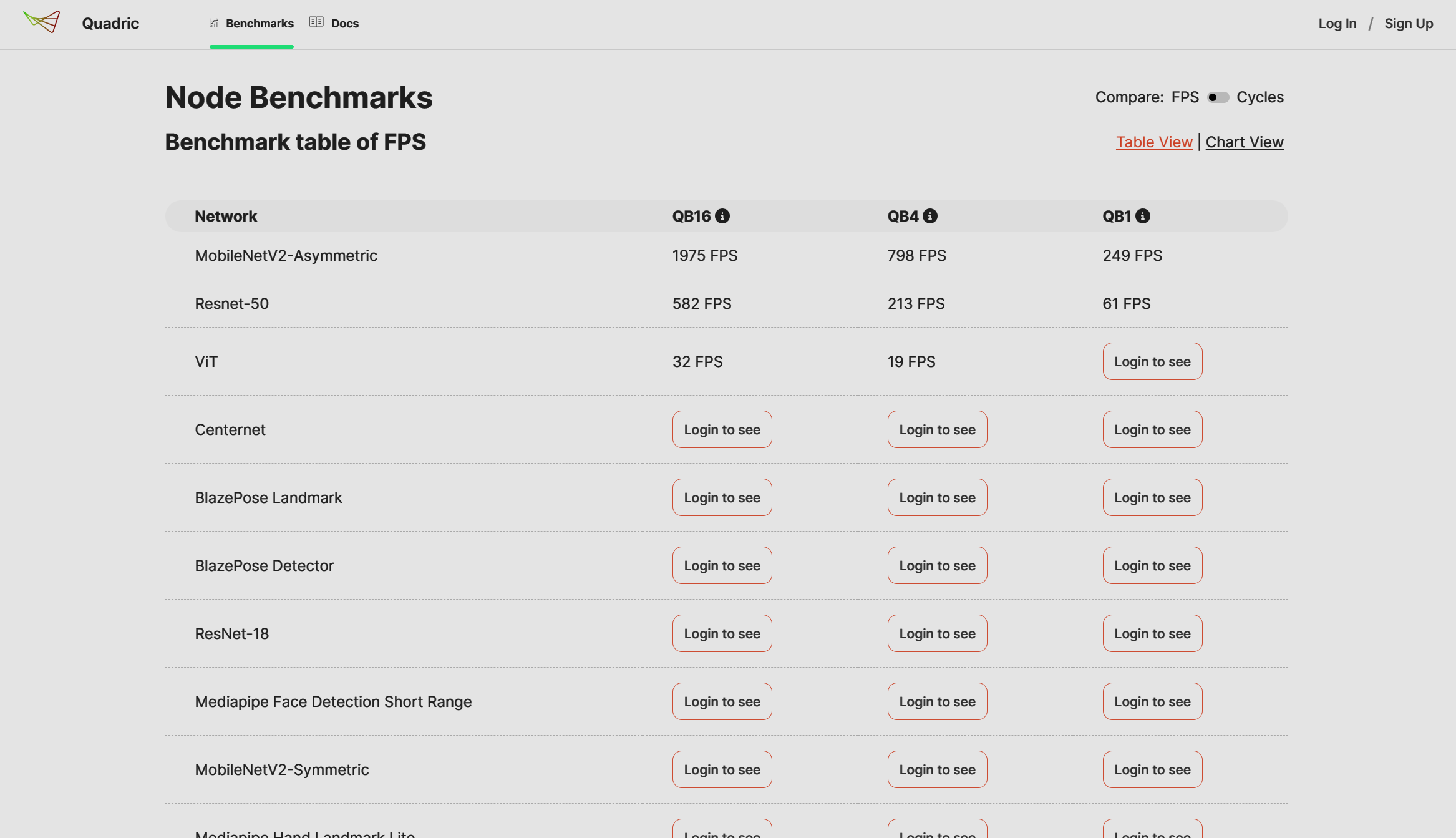
Task: Click Login to see for BlazePose Detector QB1
Action: (x=1152, y=565)
